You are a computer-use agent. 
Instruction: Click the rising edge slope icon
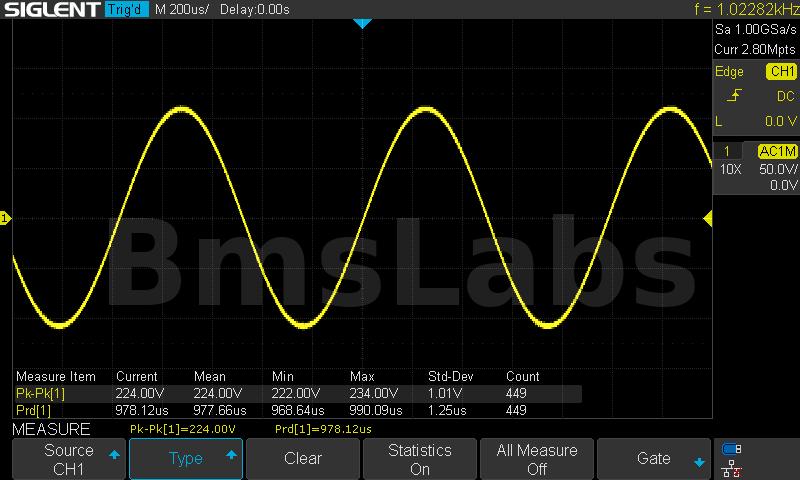734,95
